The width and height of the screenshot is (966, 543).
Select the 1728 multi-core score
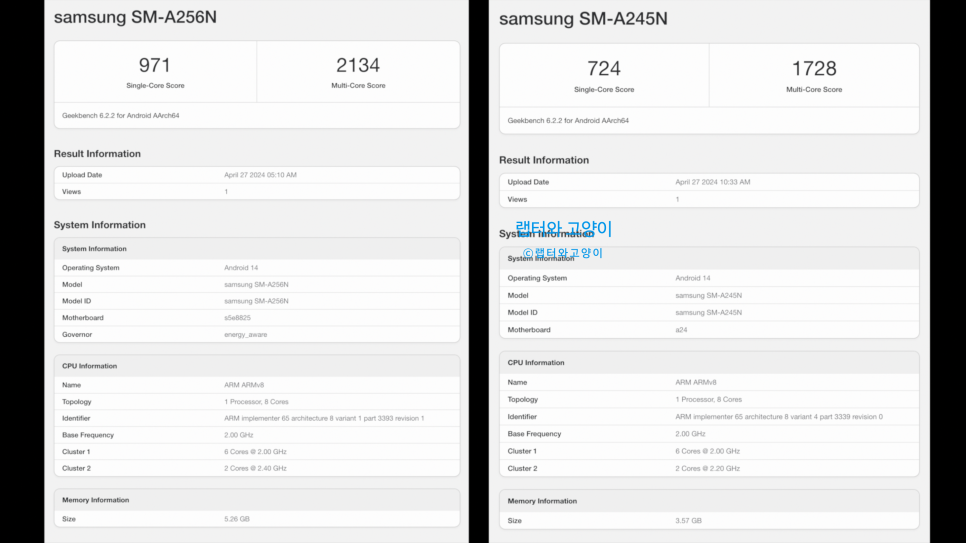click(x=814, y=68)
